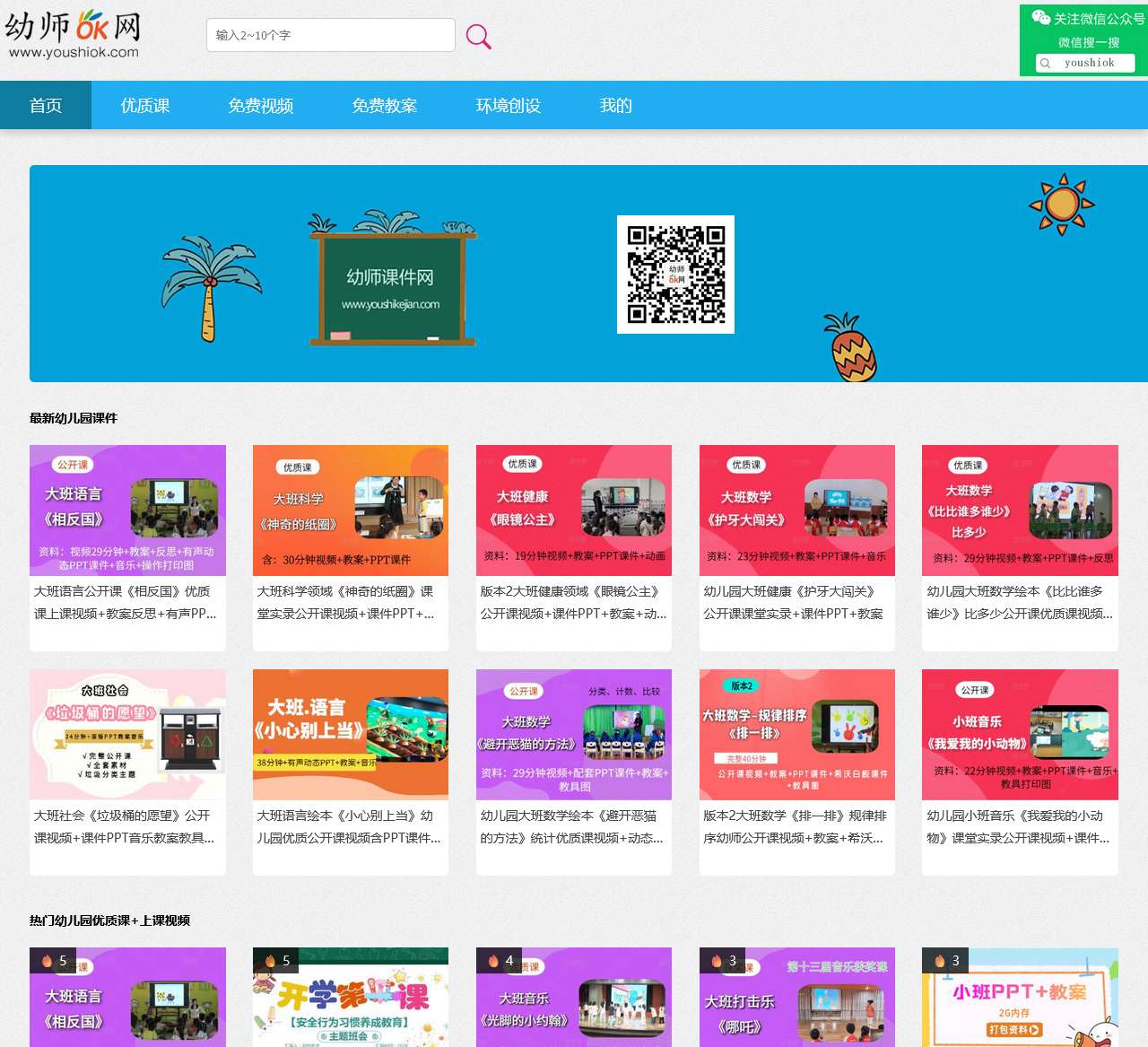The width and height of the screenshot is (1148, 1047).
Task: Open the 首页 navigation tab
Action: click(46, 106)
